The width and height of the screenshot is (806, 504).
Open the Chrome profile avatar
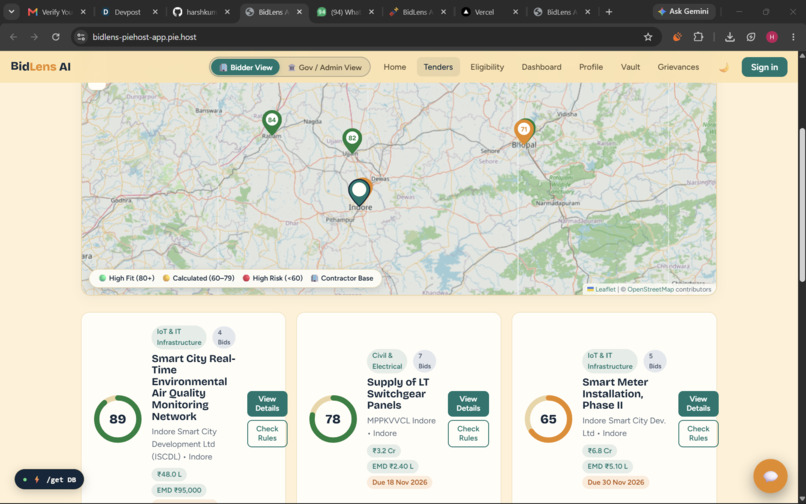772,37
